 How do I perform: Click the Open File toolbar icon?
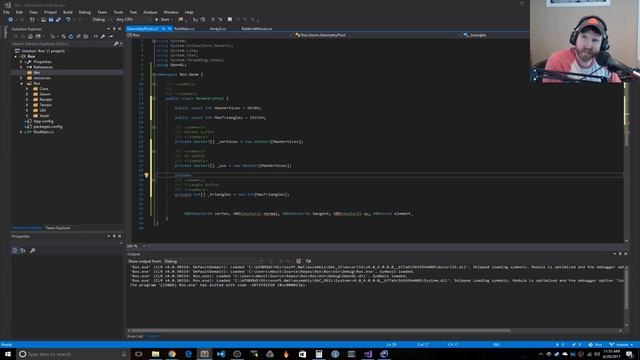(43, 20)
